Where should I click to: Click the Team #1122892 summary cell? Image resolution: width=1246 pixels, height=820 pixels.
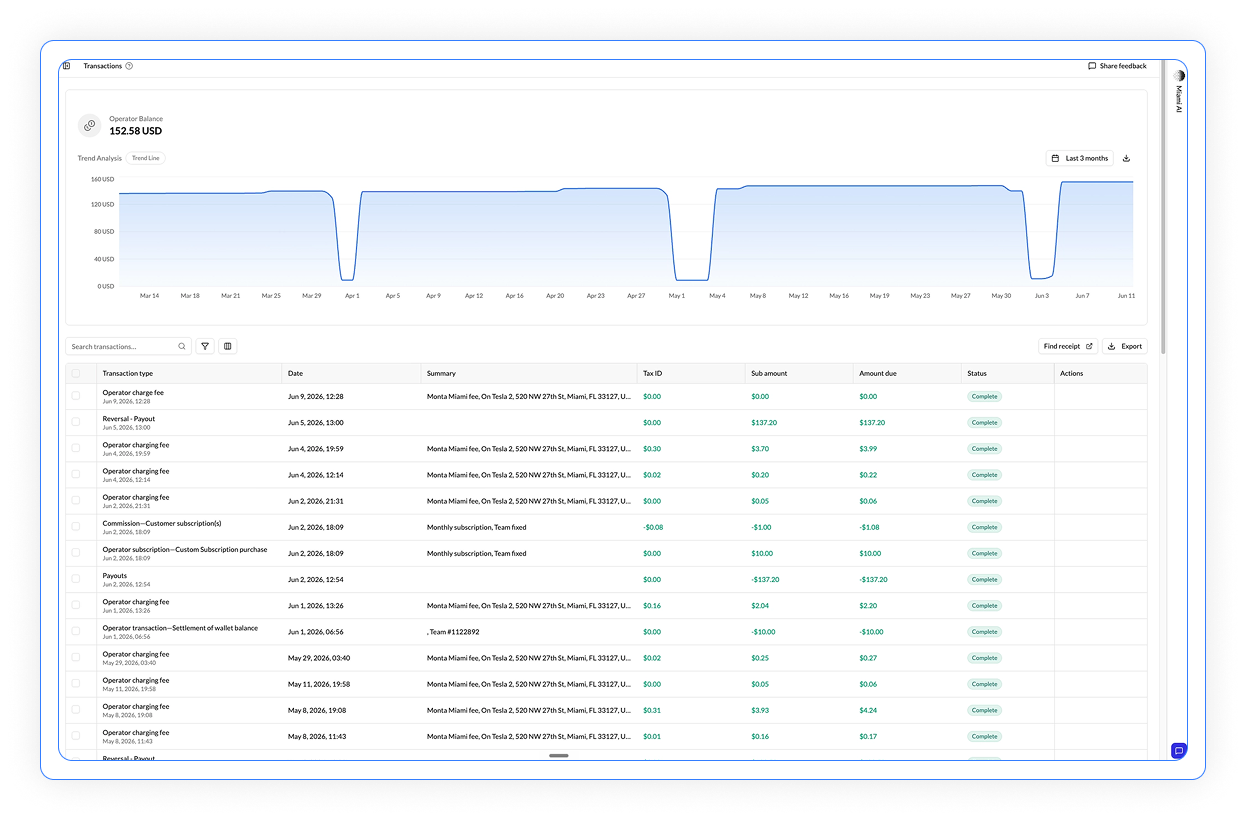point(453,632)
